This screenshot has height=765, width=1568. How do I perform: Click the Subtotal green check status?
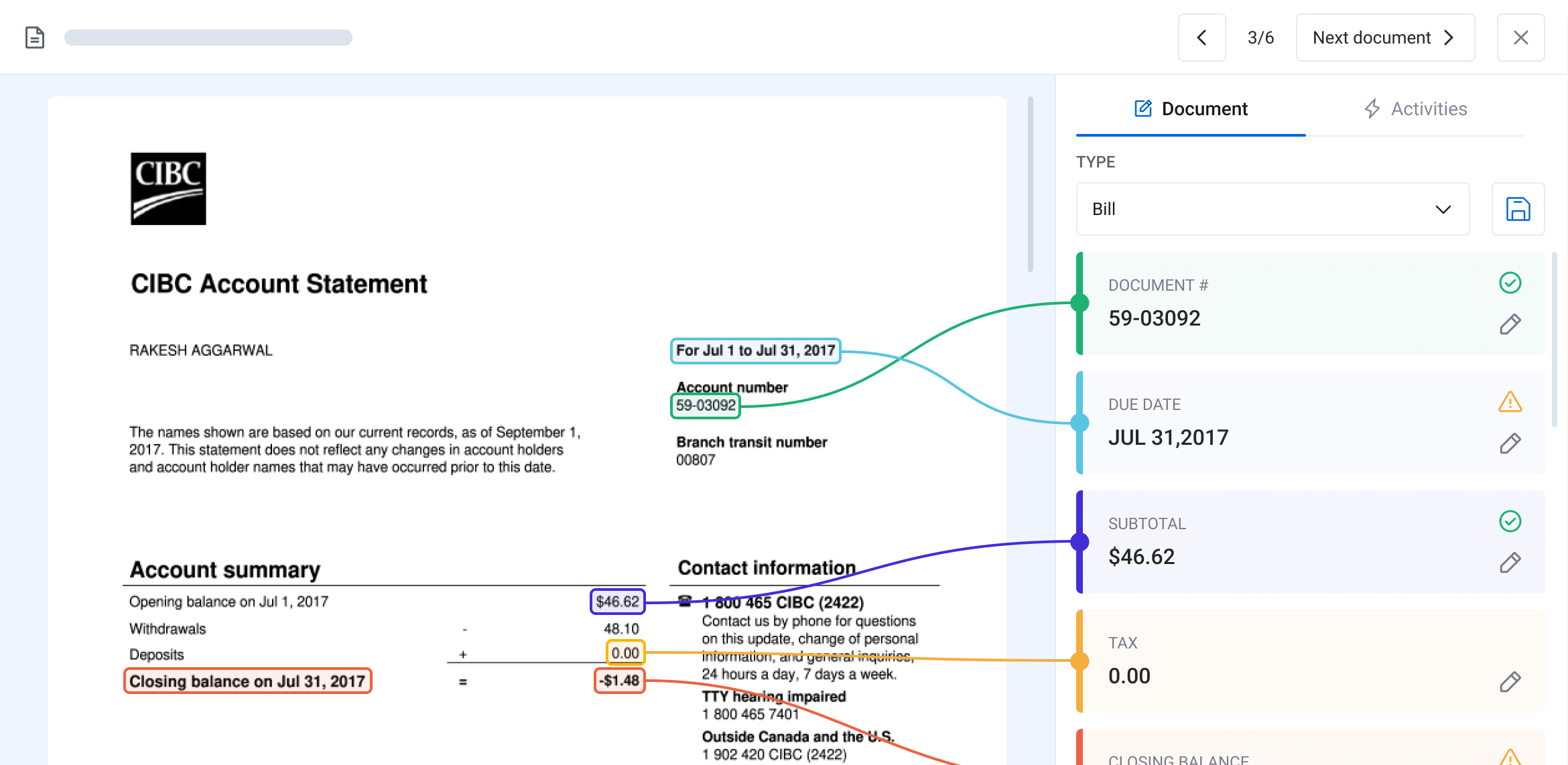[1510, 521]
